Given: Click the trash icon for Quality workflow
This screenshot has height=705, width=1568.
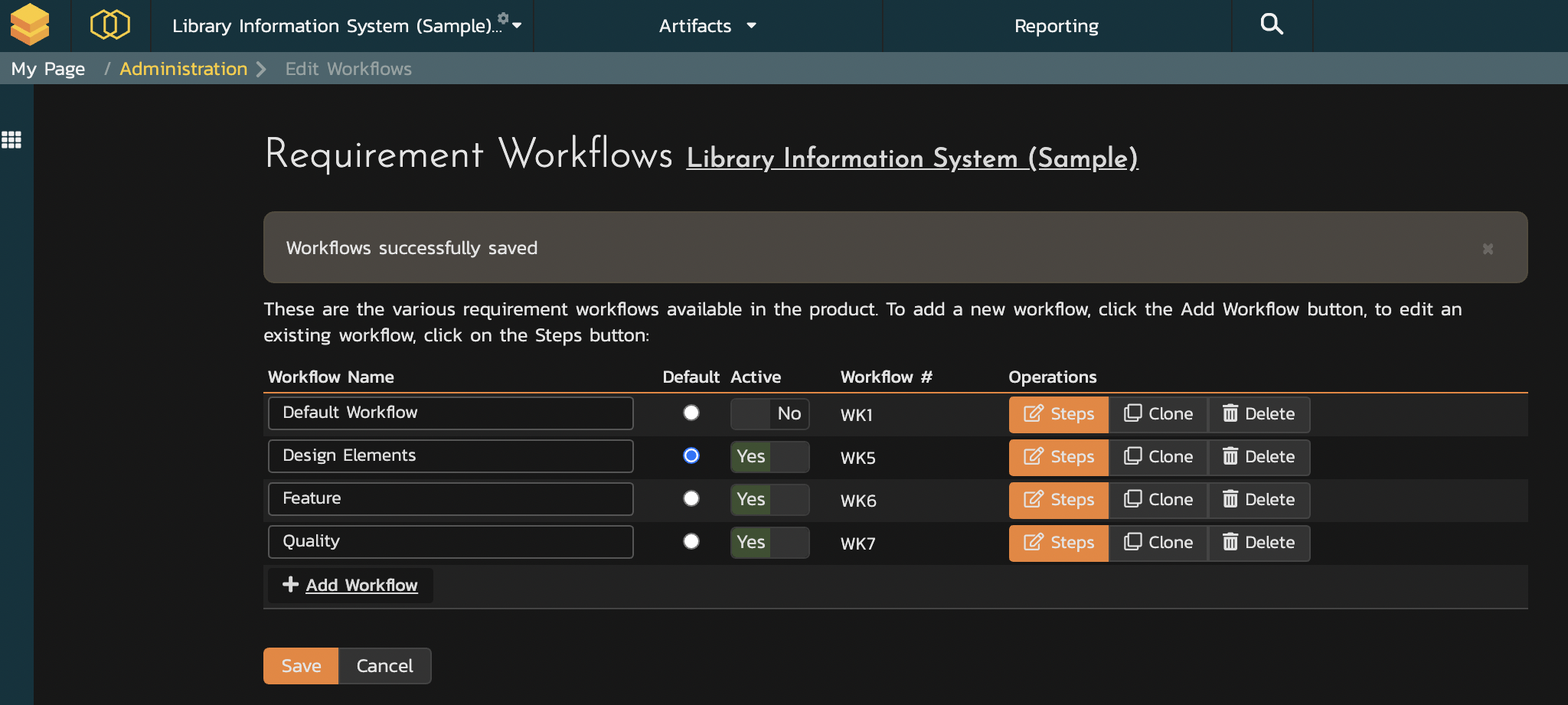Looking at the screenshot, I should (x=1230, y=543).
